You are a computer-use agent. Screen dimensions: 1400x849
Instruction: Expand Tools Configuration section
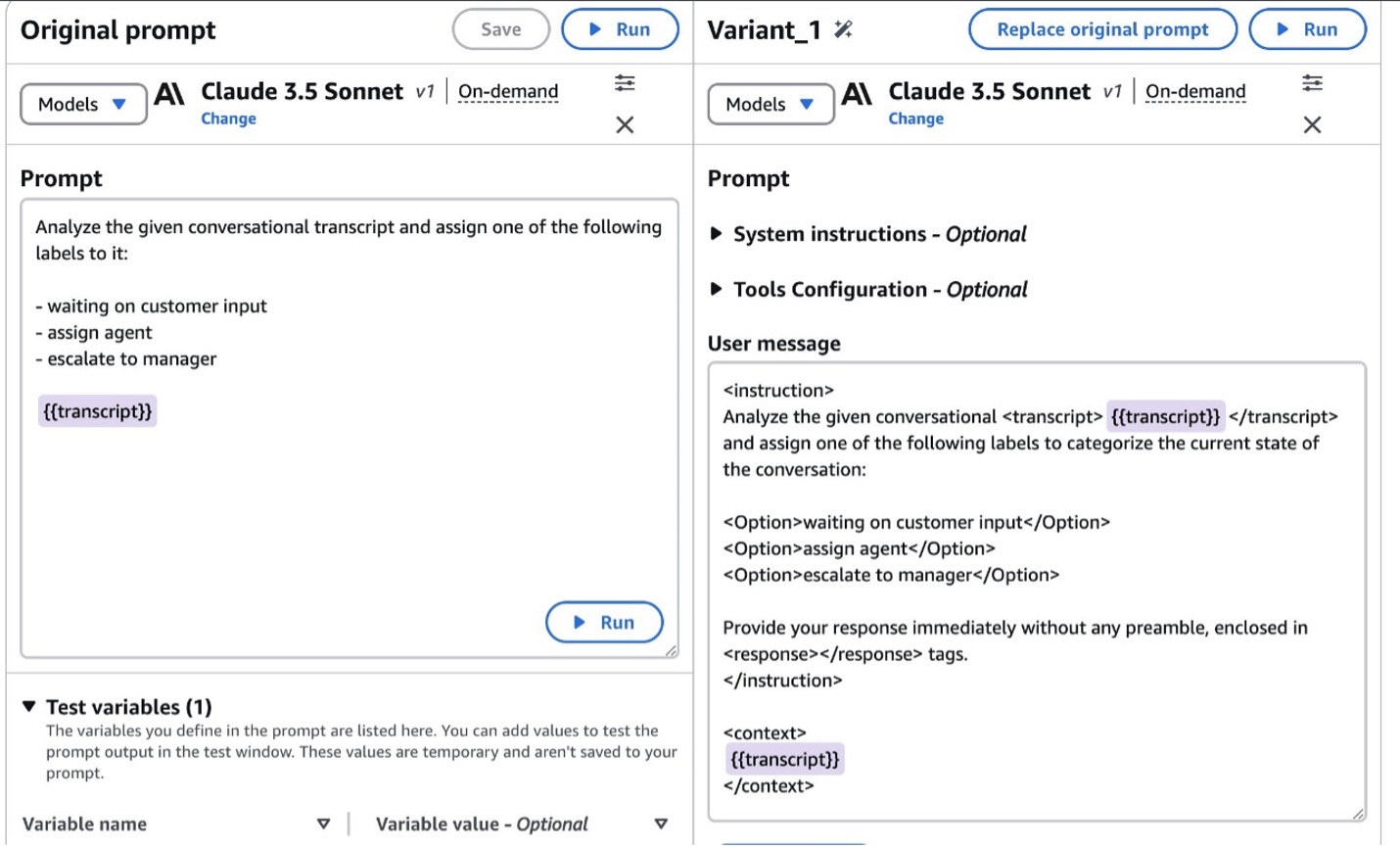(x=717, y=289)
